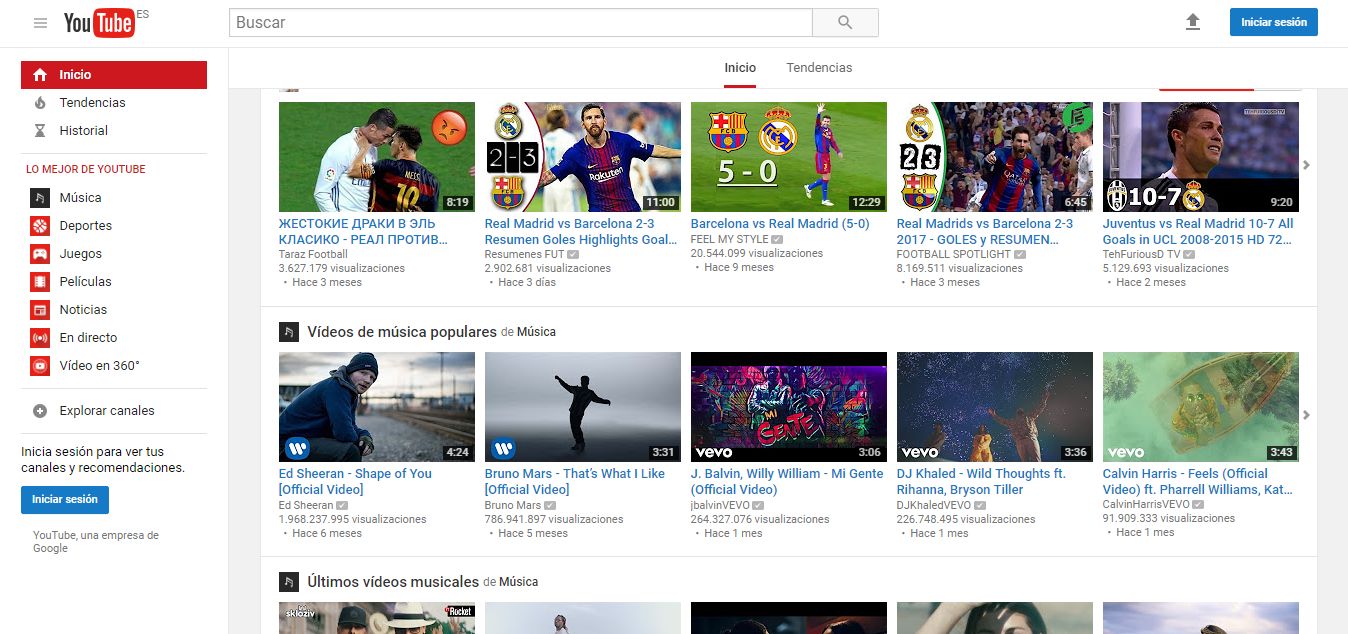The height and width of the screenshot is (634, 1348).
Task: Click the sidebar Iniciar sesión button
Action: click(65, 500)
